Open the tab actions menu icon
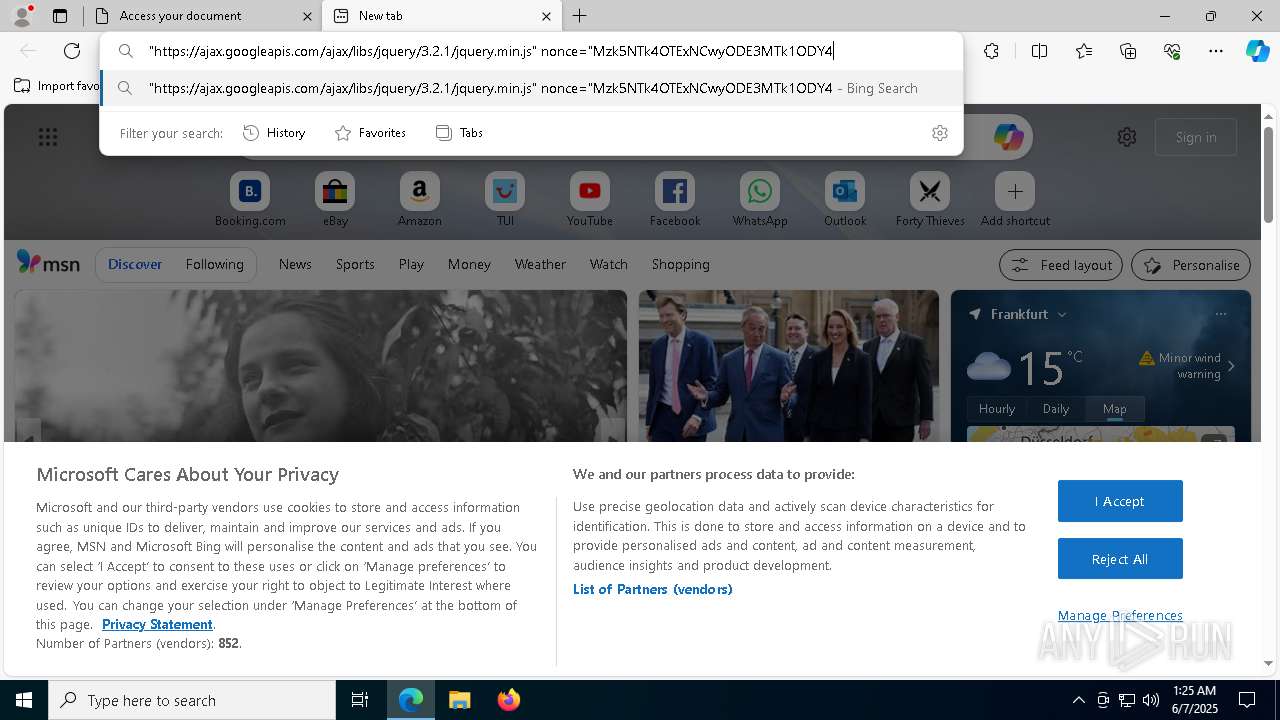Viewport: 1280px width, 720px height. point(60,16)
